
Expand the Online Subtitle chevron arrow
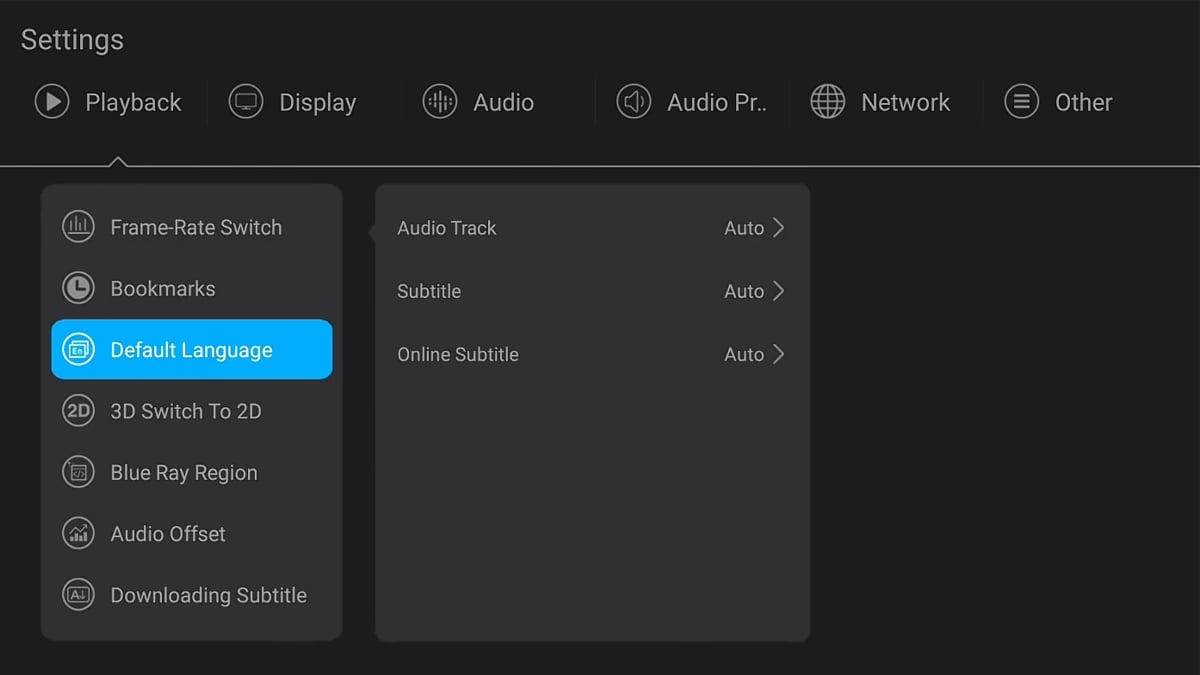[779, 354]
